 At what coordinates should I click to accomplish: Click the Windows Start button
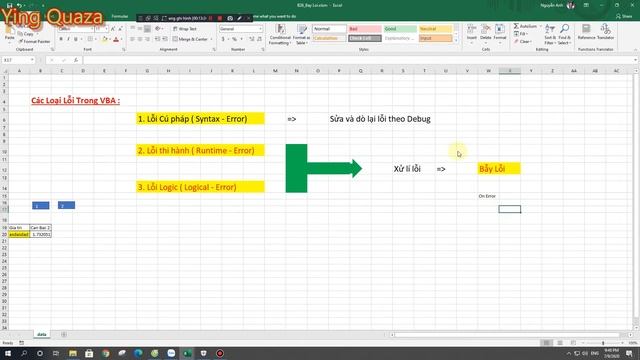tap(8, 353)
